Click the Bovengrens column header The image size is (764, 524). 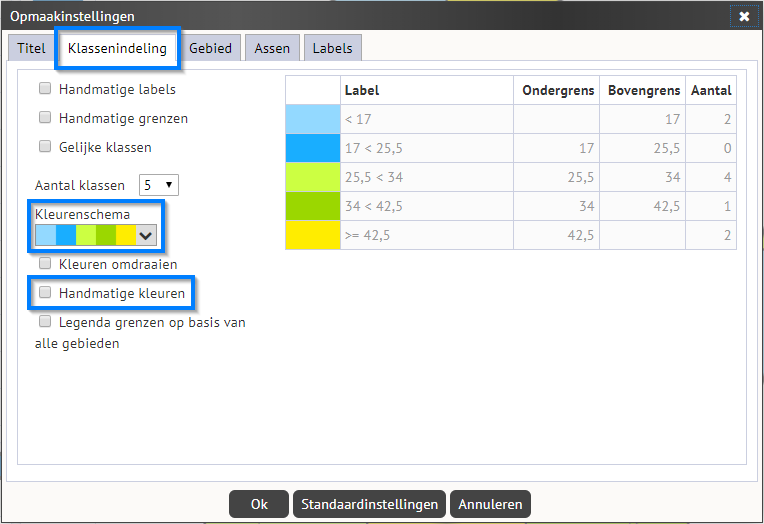click(643, 90)
